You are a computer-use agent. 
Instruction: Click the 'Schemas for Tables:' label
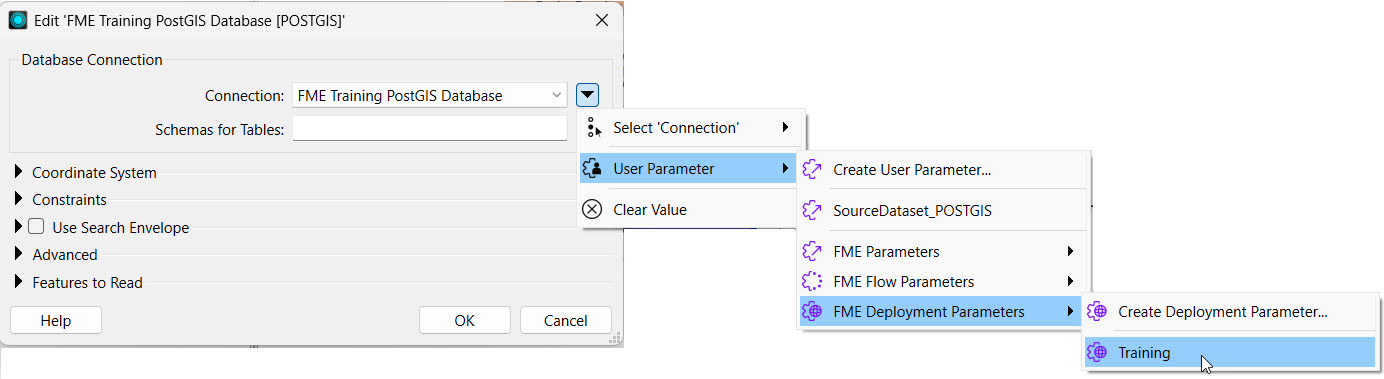click(x=220, y=129)
